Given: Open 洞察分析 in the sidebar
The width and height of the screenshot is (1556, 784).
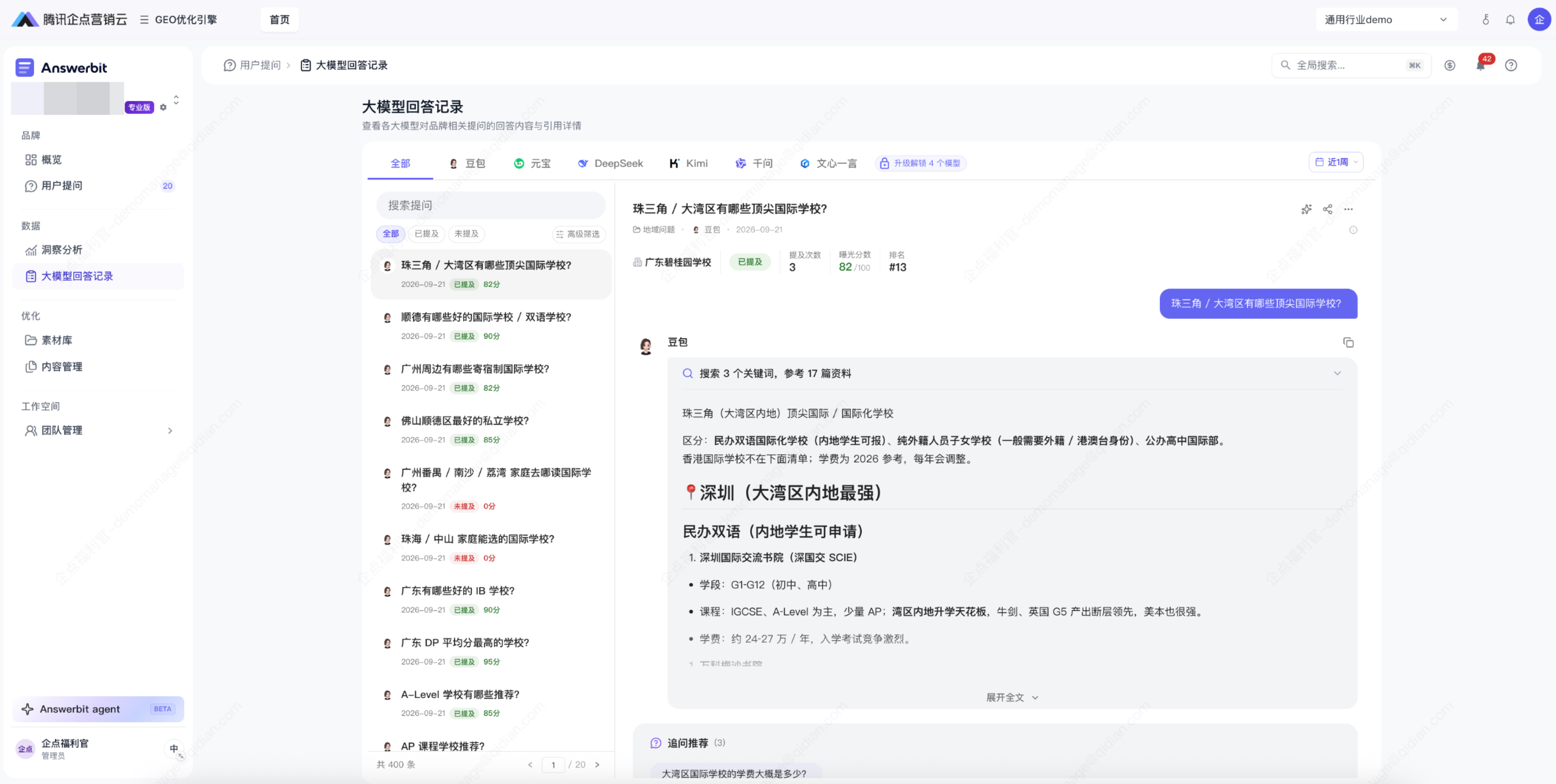Looking at the screenshot, I should [61, 250].
